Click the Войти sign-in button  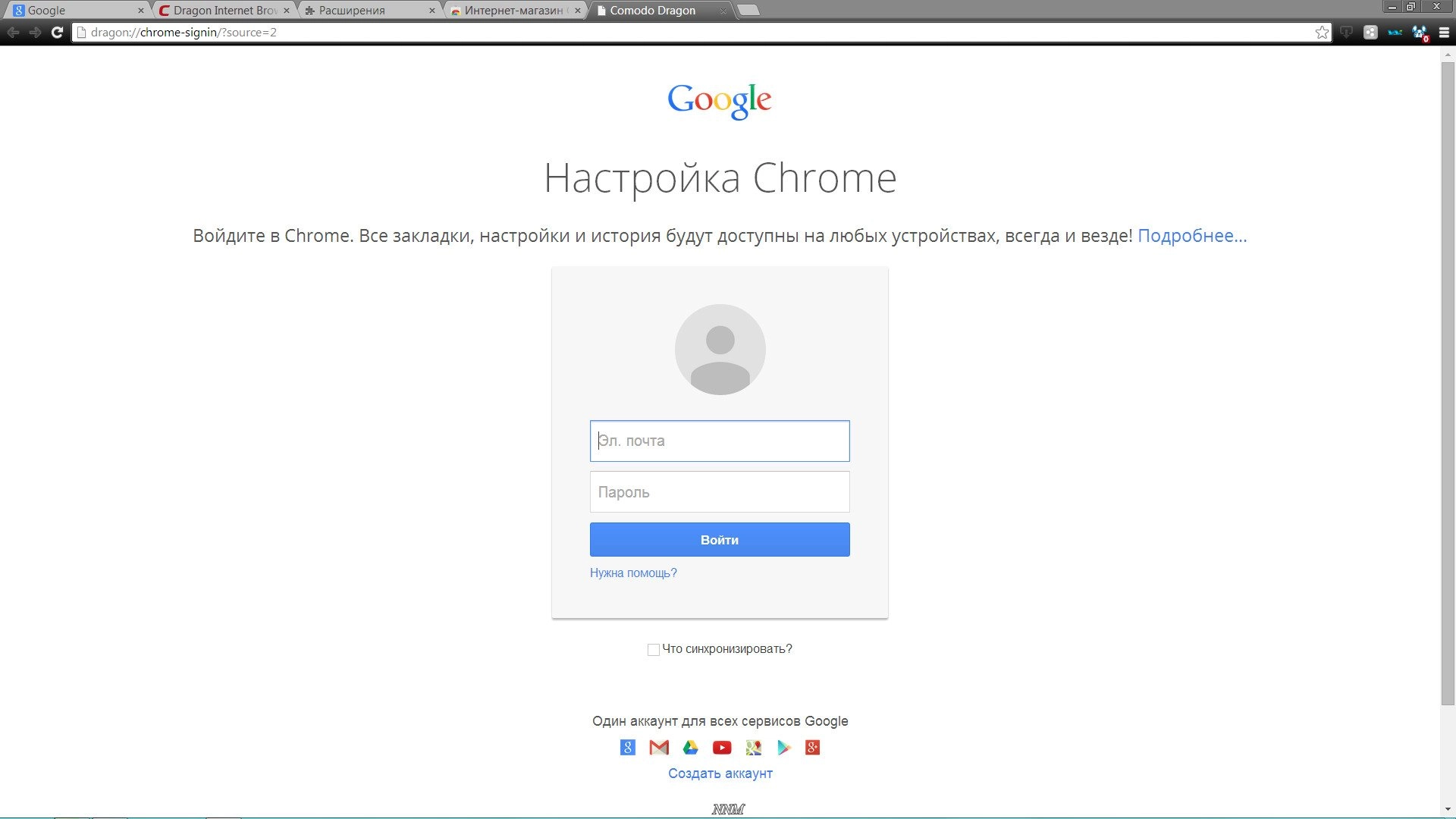coord(720,540)
